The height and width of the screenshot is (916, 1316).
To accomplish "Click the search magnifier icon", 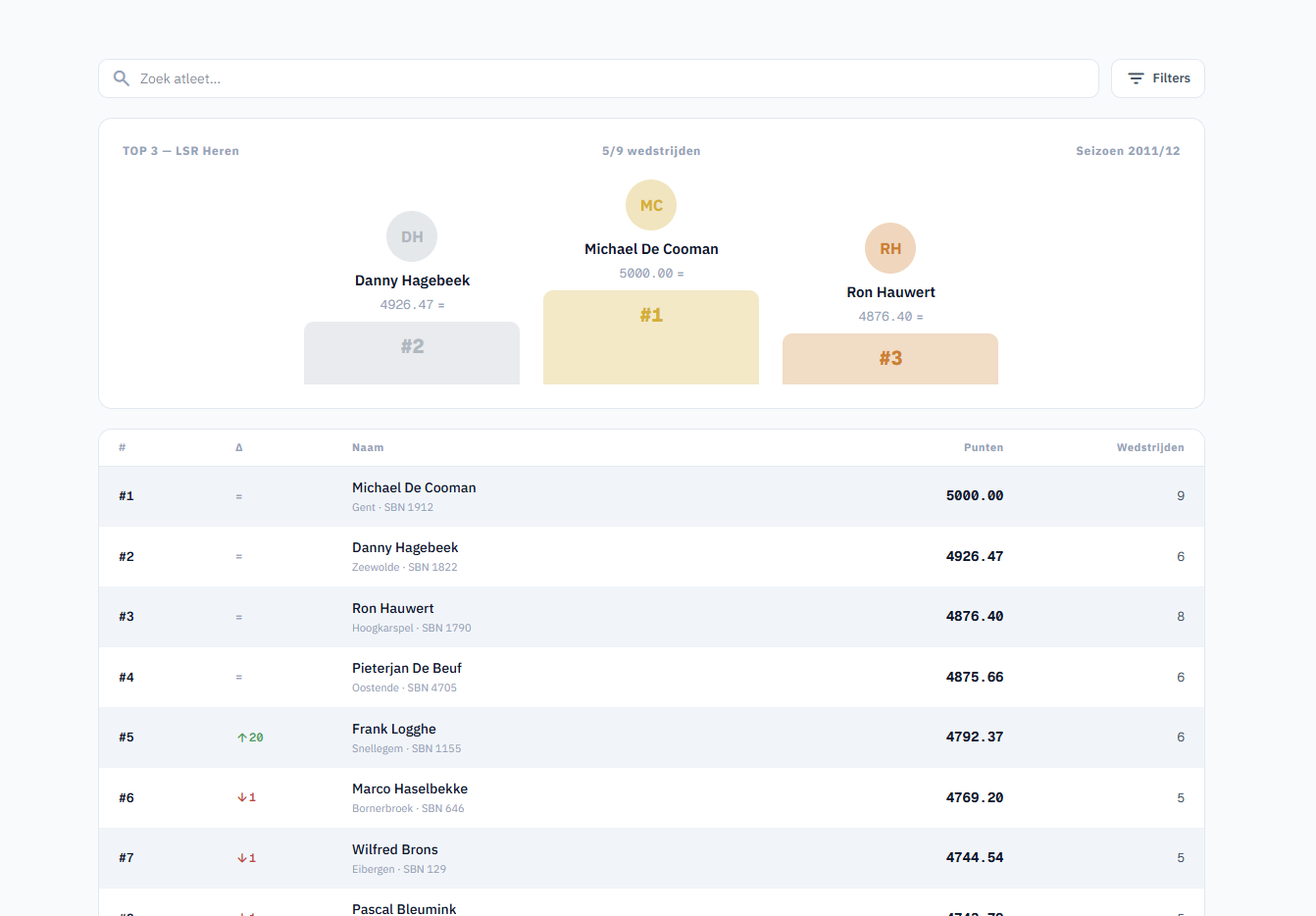I will pos(122,78).
